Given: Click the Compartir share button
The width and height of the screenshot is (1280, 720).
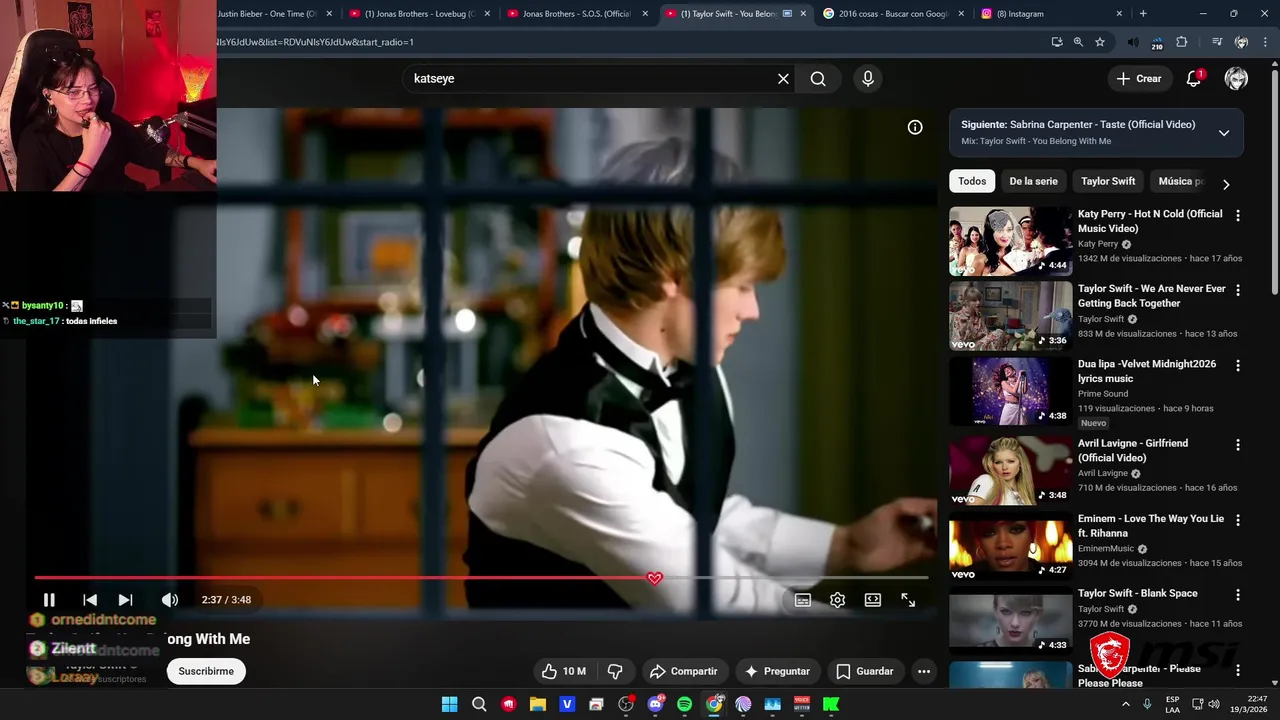Looking at the screenshot, I should click(x=683, y=671).
